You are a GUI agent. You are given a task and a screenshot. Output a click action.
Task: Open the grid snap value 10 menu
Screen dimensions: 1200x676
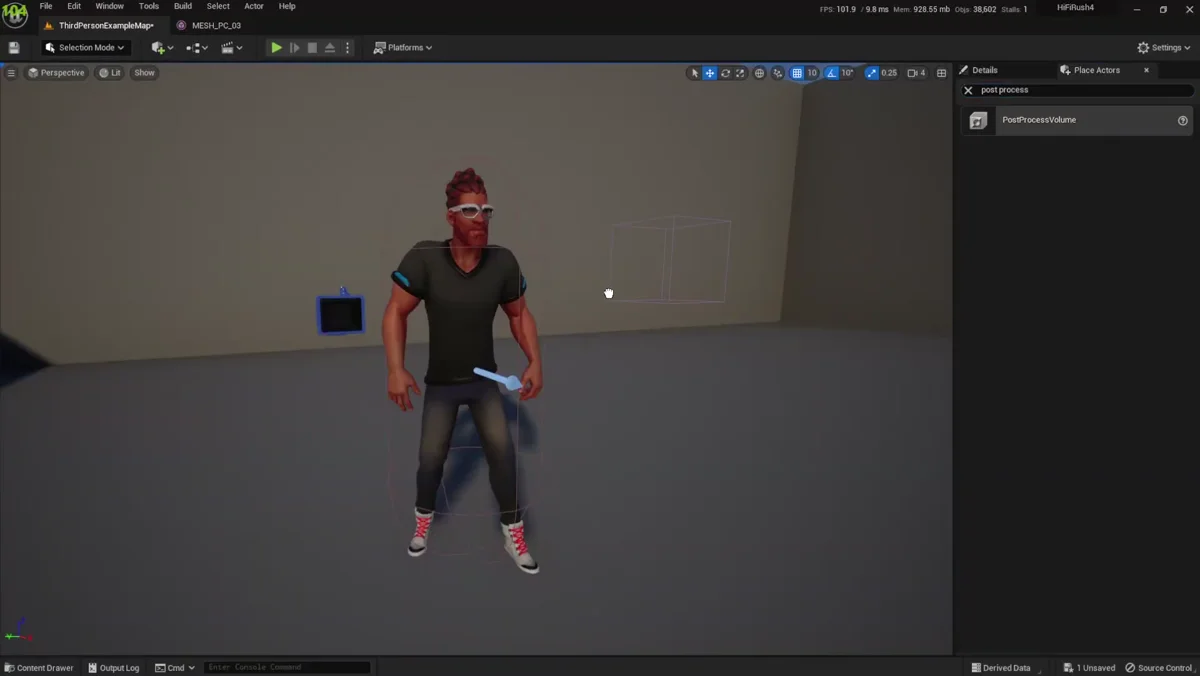coord(812,73)
